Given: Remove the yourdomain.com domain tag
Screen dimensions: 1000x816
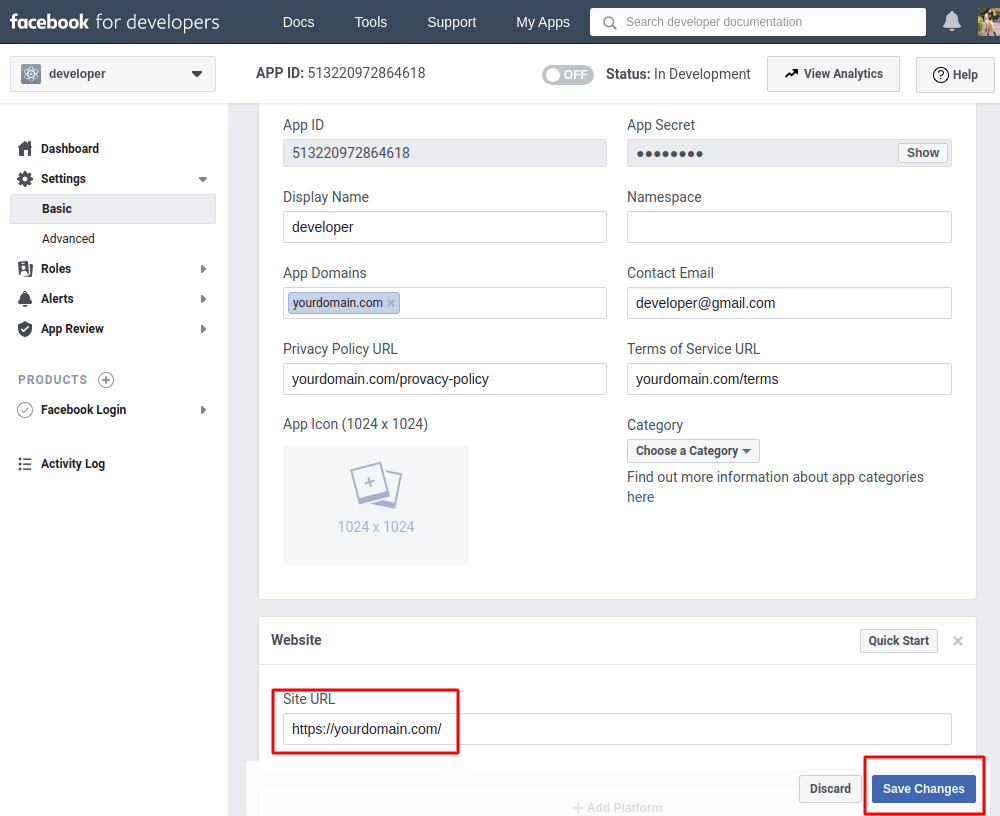Looking at the screenshot, I should pos(391,303).
